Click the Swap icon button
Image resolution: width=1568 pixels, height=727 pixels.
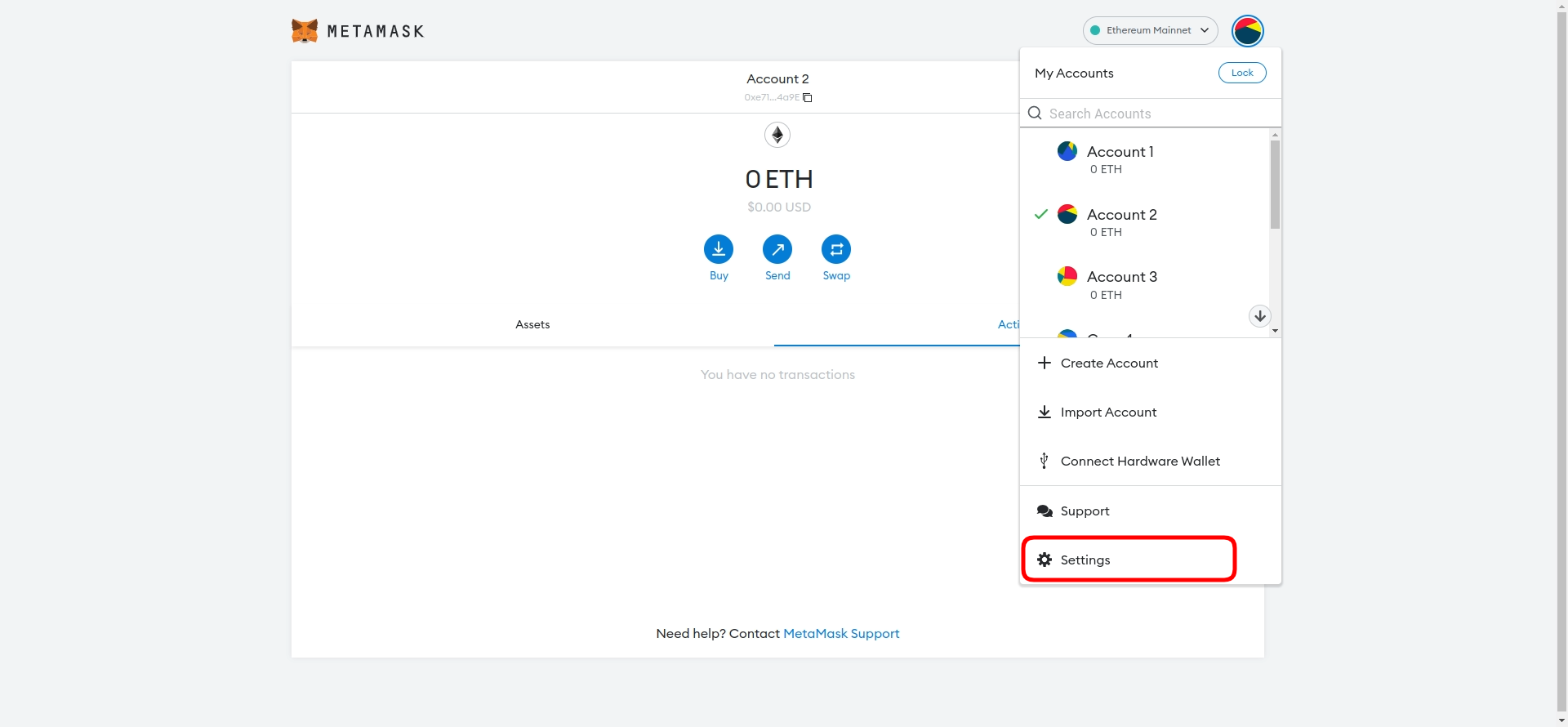[x=836, y=249]
